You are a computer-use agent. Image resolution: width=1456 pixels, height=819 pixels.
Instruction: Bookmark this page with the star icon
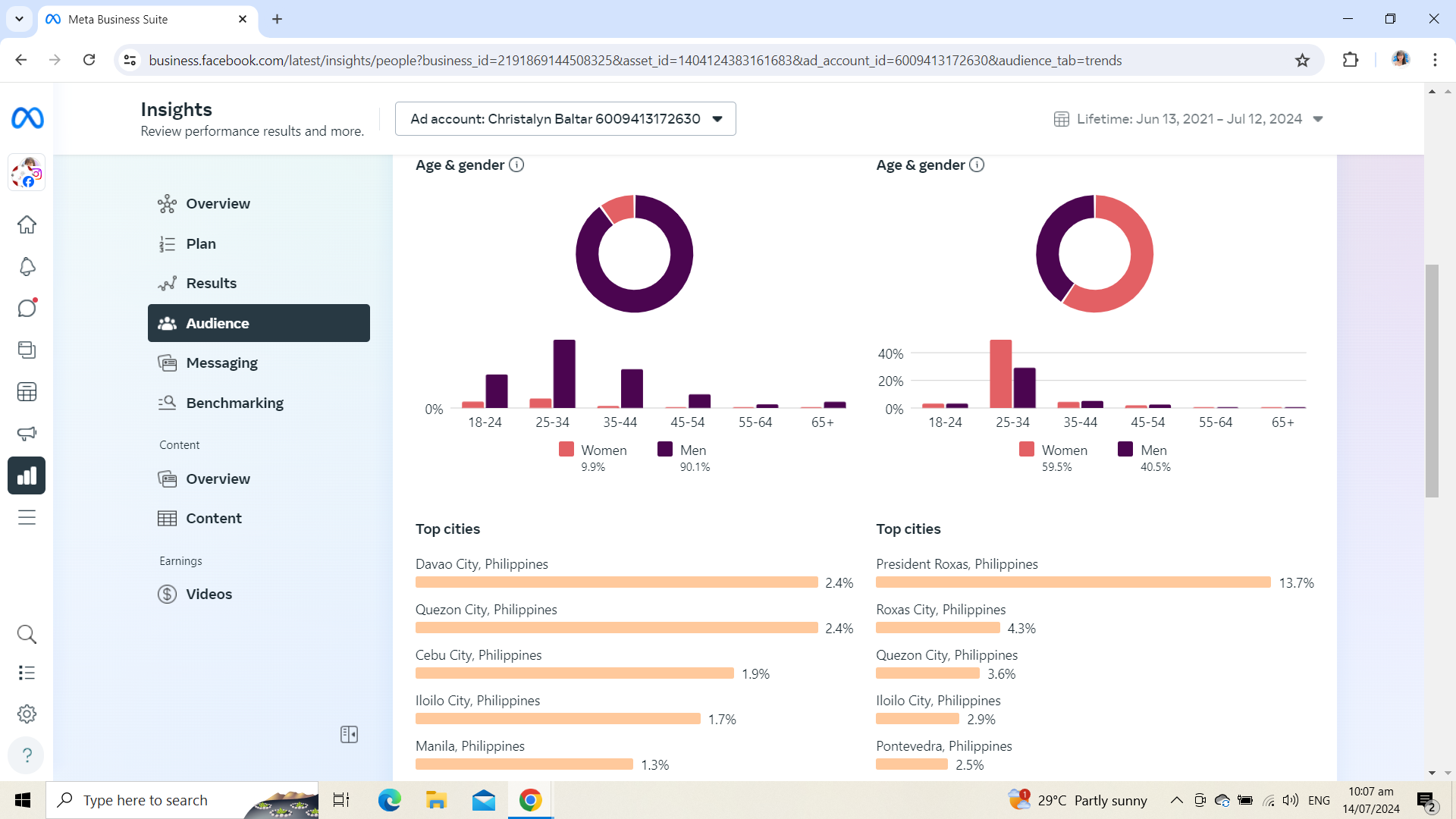point(1302,60)
